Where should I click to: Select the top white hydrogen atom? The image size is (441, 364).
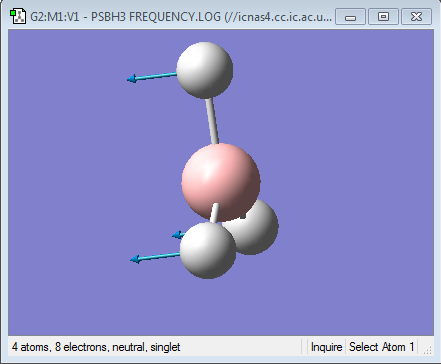coord(205,70)
